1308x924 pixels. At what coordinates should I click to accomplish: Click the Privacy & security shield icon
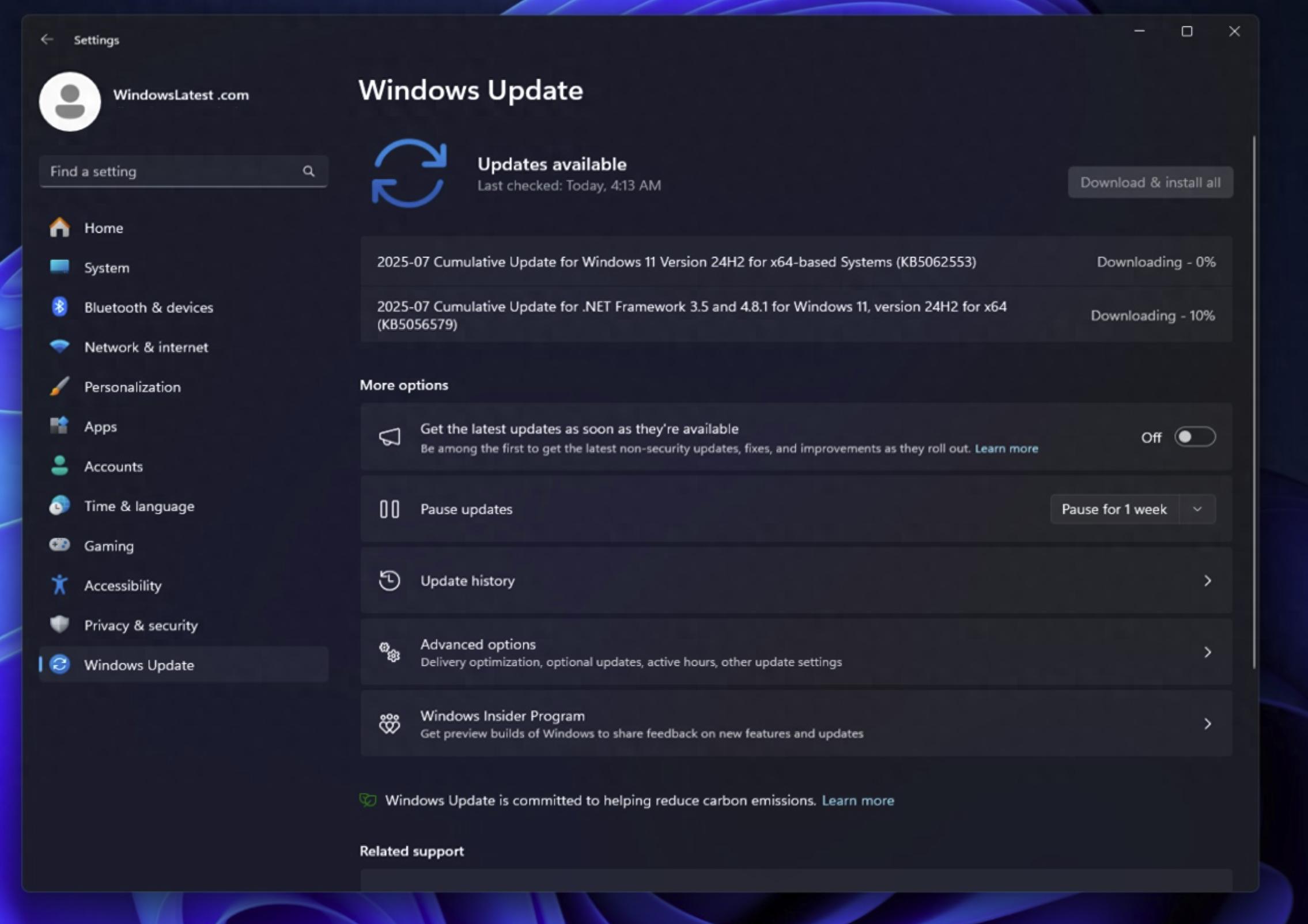59,624
